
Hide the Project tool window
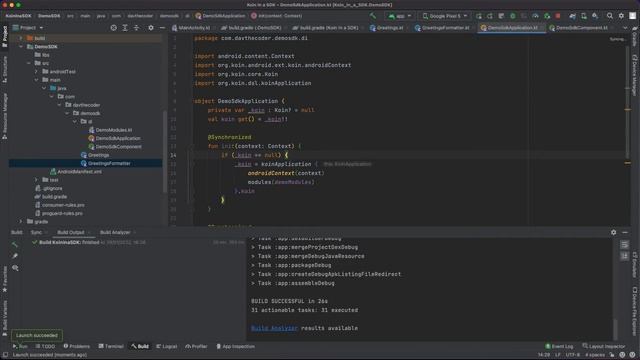[x=162, y=28]
